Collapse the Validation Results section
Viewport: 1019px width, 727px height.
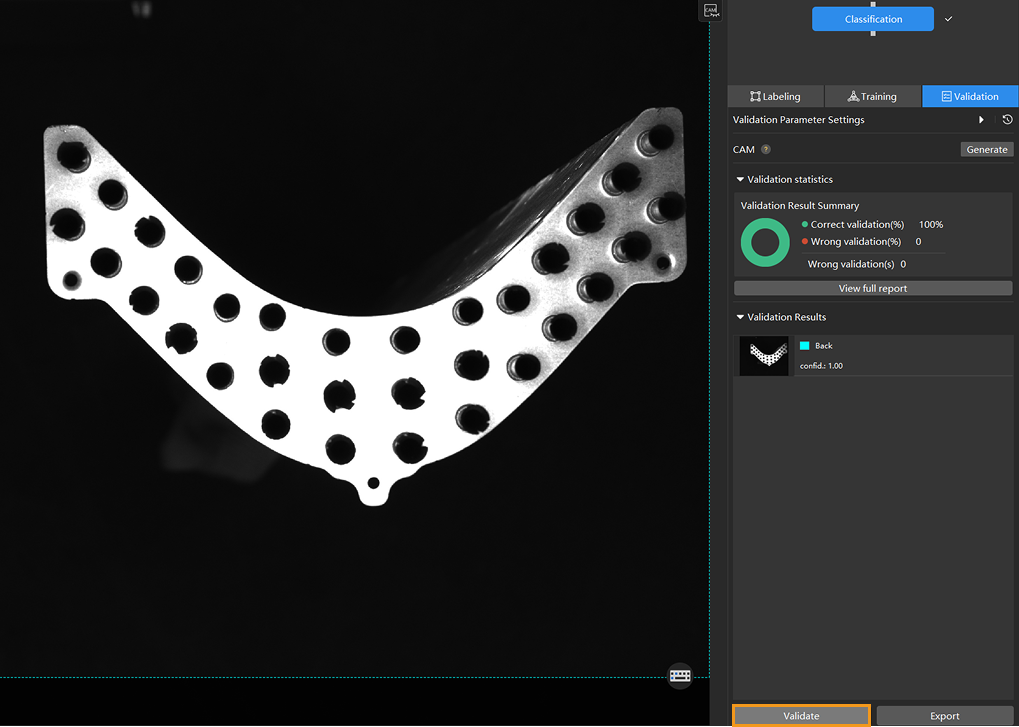point(740,317)
